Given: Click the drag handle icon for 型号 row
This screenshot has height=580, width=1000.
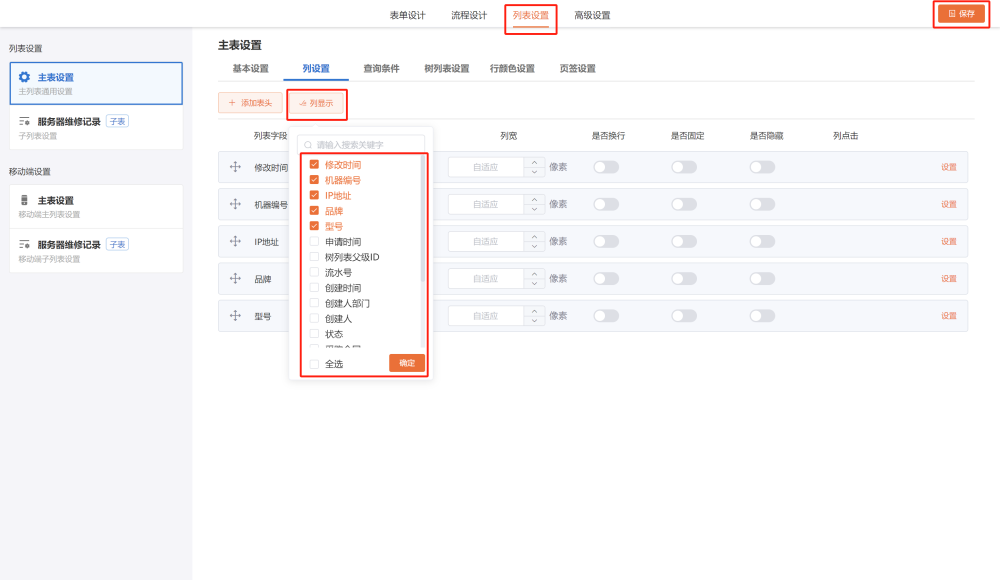Looking at the screenshot, I should tap(236, 315).
